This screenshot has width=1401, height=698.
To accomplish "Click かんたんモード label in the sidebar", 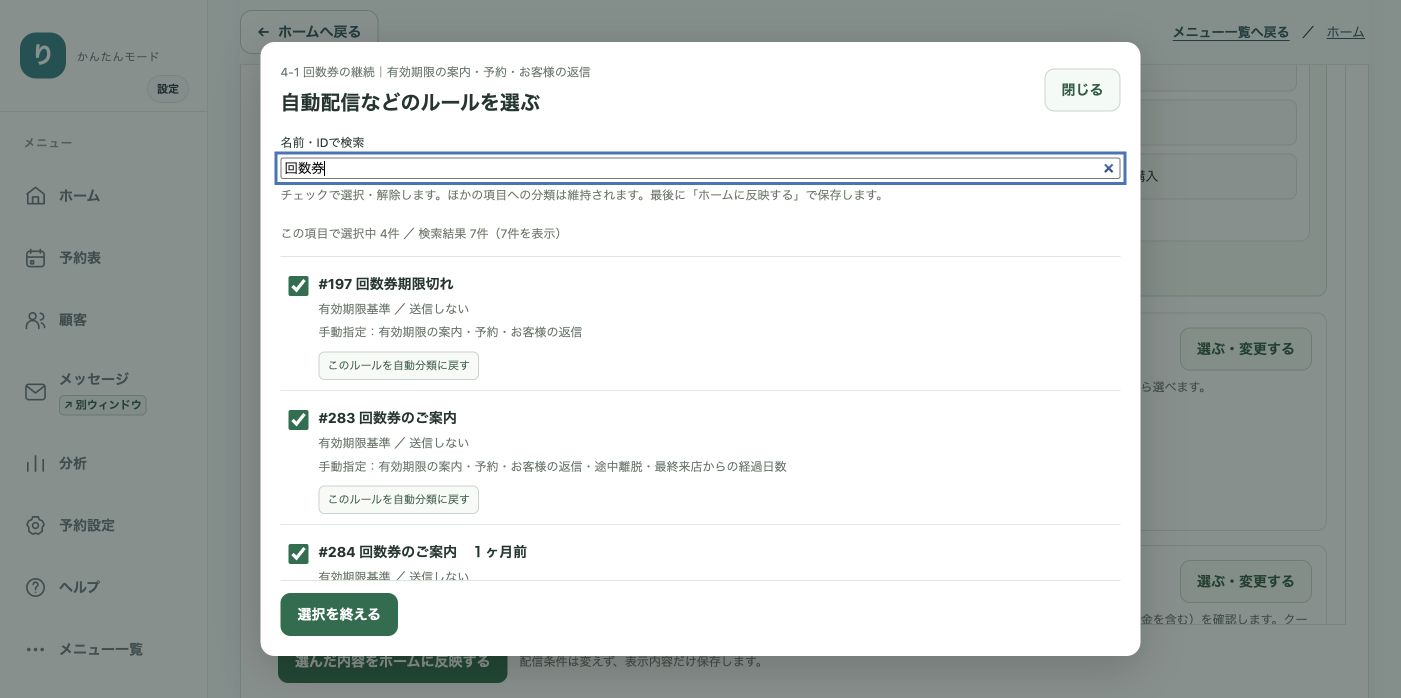I will pyautogui.click(x=118, y=57).
